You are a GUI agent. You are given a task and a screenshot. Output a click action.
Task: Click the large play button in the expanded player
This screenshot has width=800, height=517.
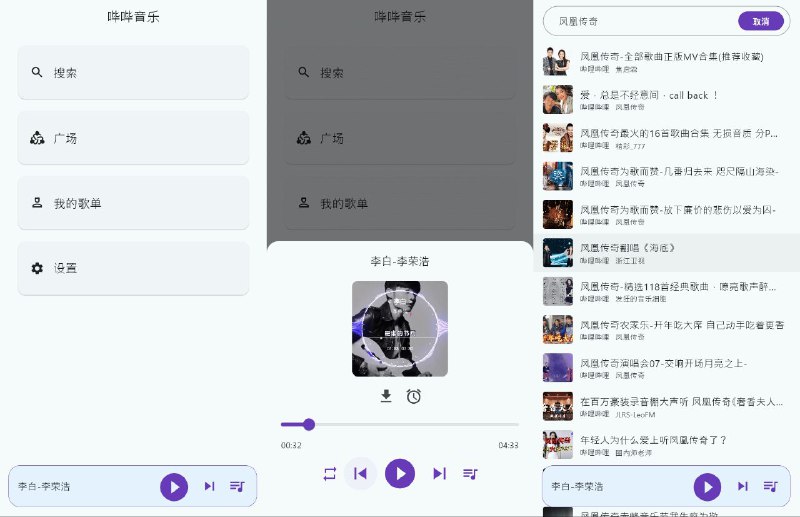click(x=399, y=474)
